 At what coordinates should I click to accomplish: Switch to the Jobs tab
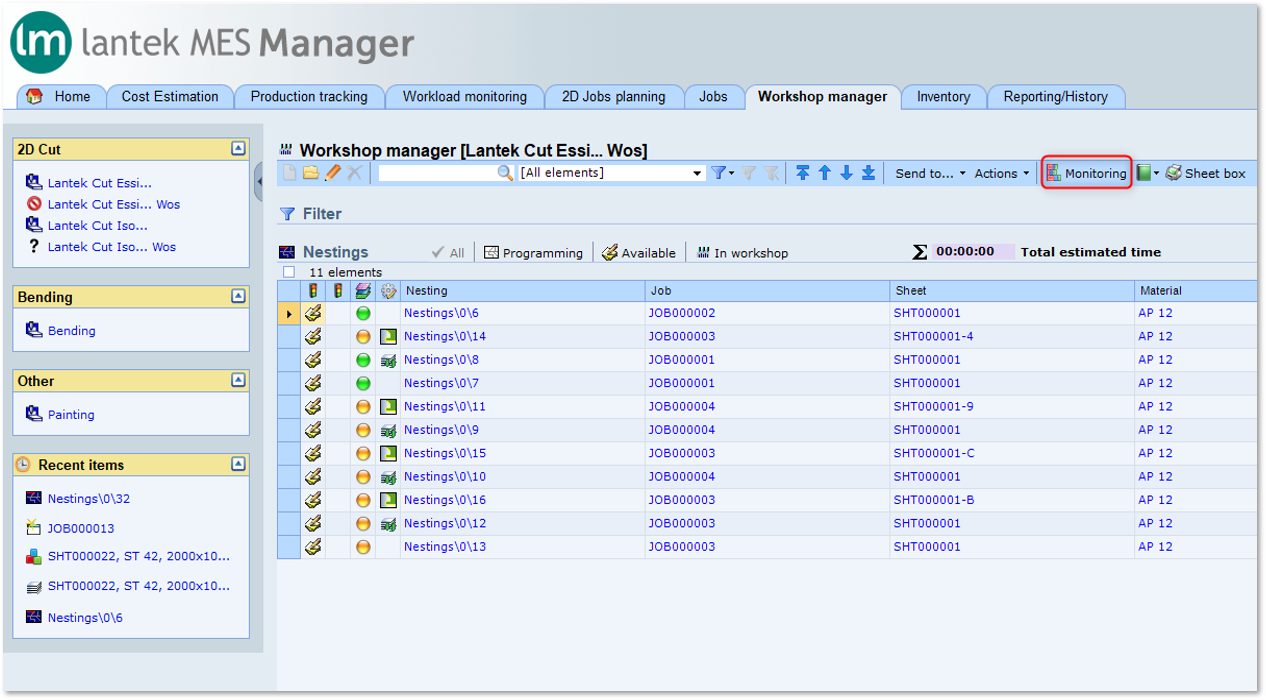pos(713,97)
